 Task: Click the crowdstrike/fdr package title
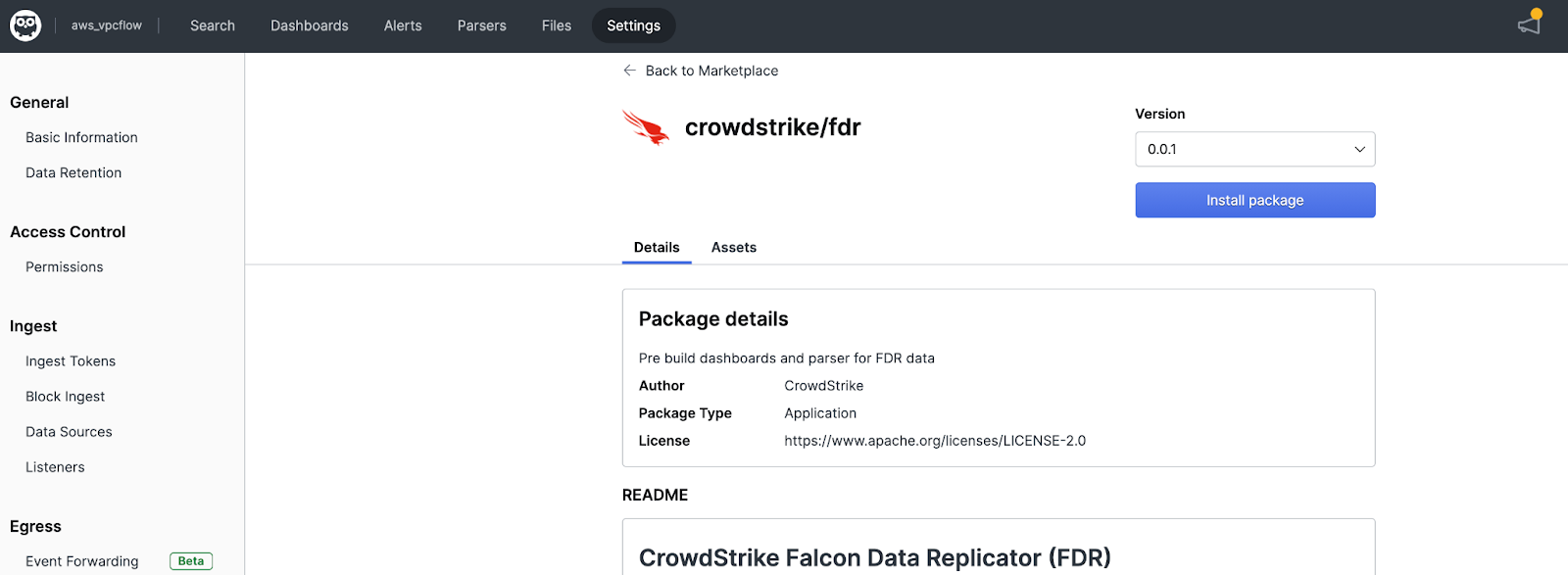click(773, 127)
